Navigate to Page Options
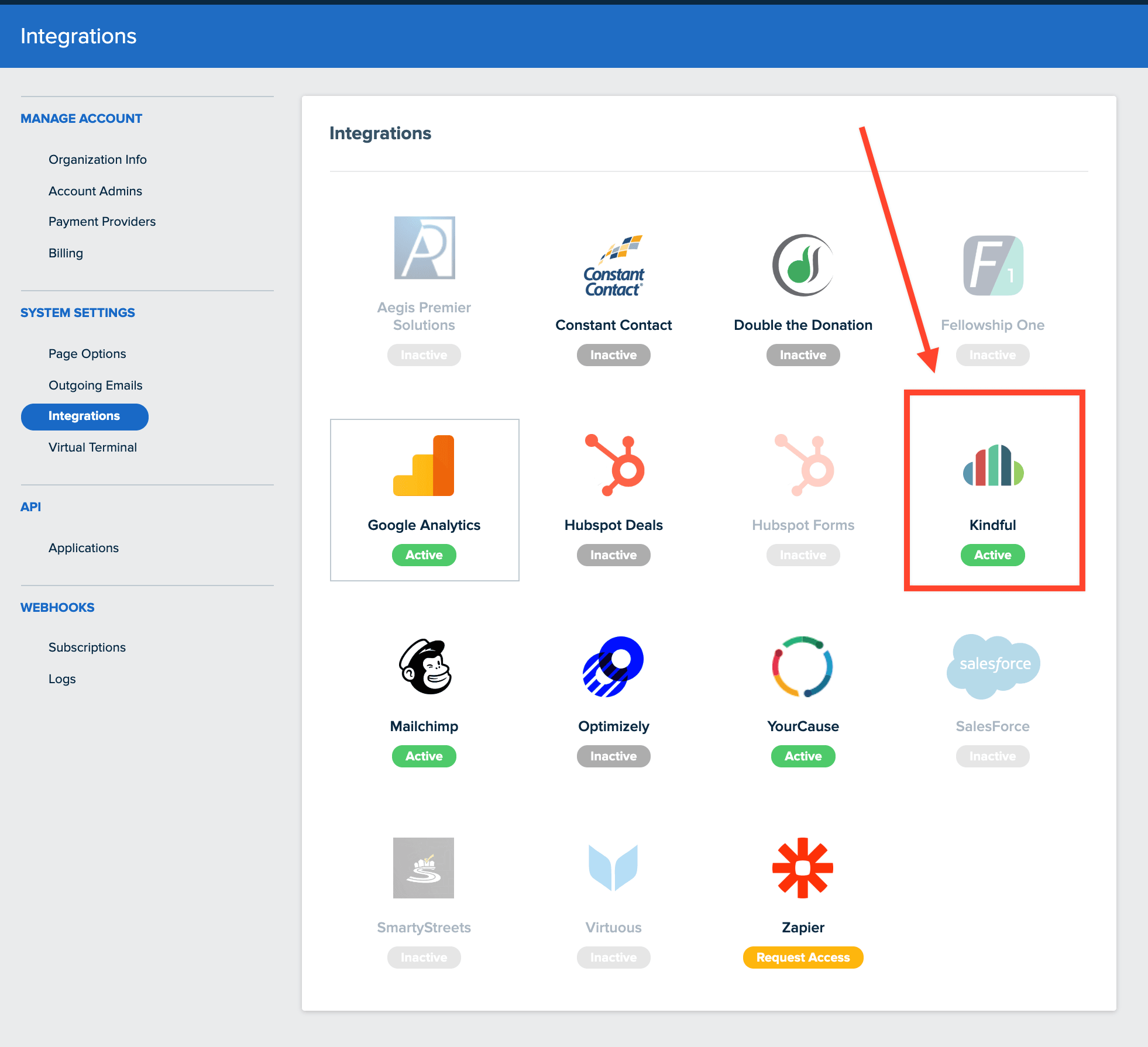The width and height of the screenshot is (1148, 1047). (87, 354)
